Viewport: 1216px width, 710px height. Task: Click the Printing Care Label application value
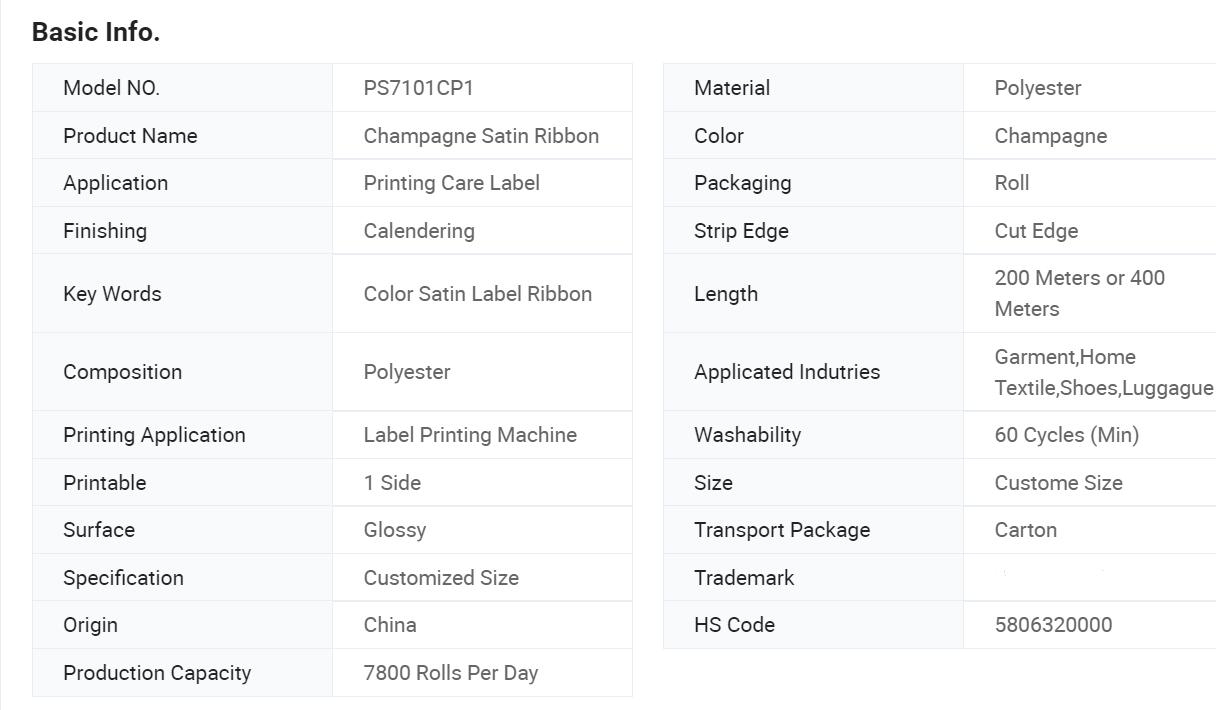451,183
